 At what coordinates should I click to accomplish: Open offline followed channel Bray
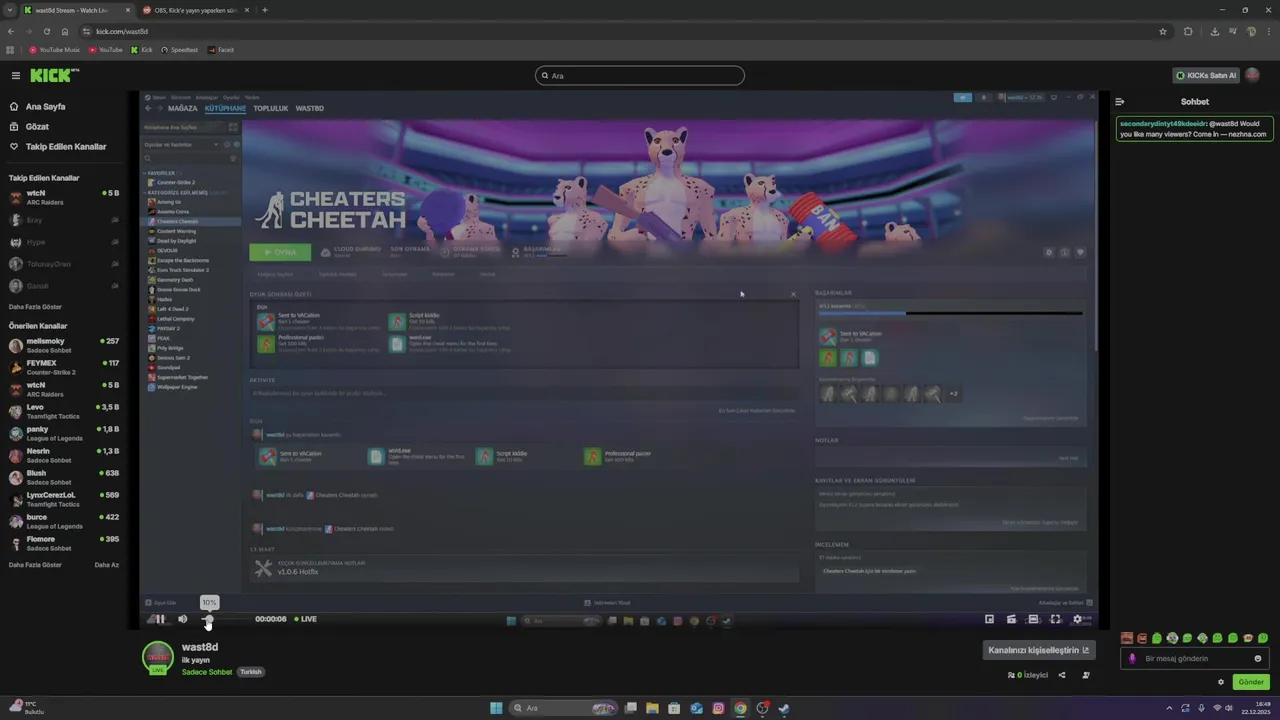pyautogui.click(x=64, y=220)
